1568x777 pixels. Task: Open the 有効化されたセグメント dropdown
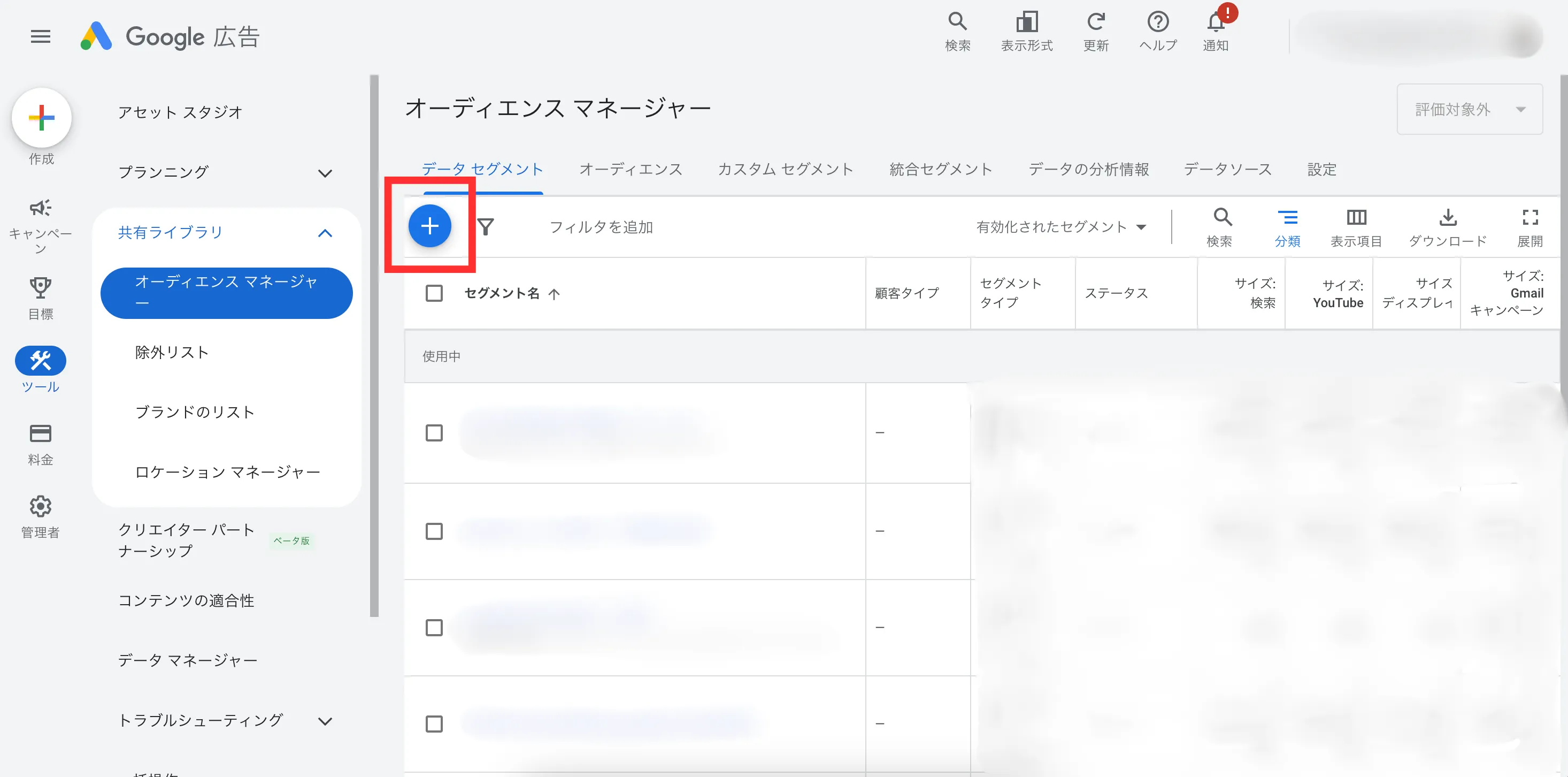[x=1061, y=227]
